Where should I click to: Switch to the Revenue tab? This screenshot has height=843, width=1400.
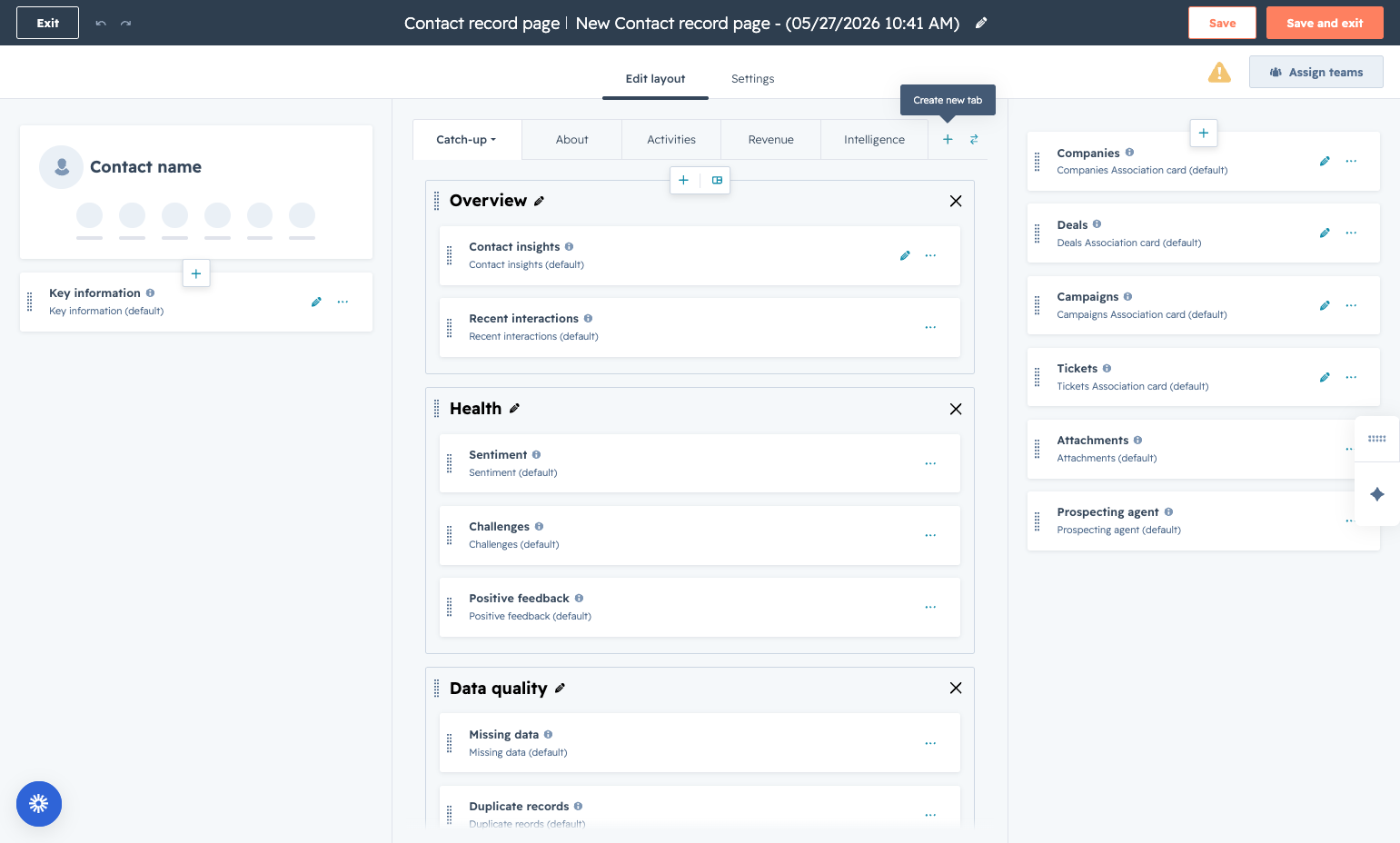(x=771, y=140)
